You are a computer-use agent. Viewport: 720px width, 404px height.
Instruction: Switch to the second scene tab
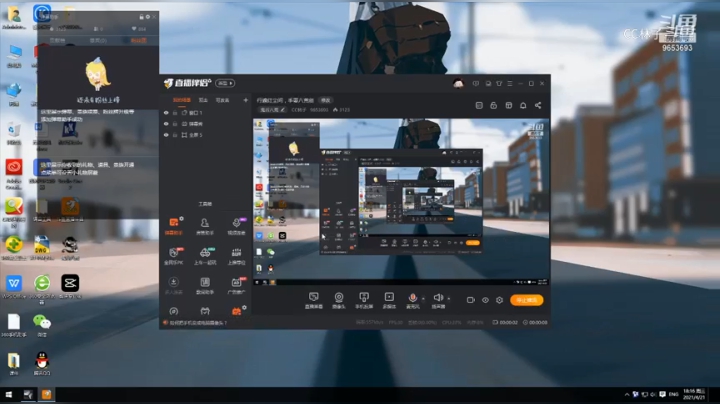tap(203, 100)
